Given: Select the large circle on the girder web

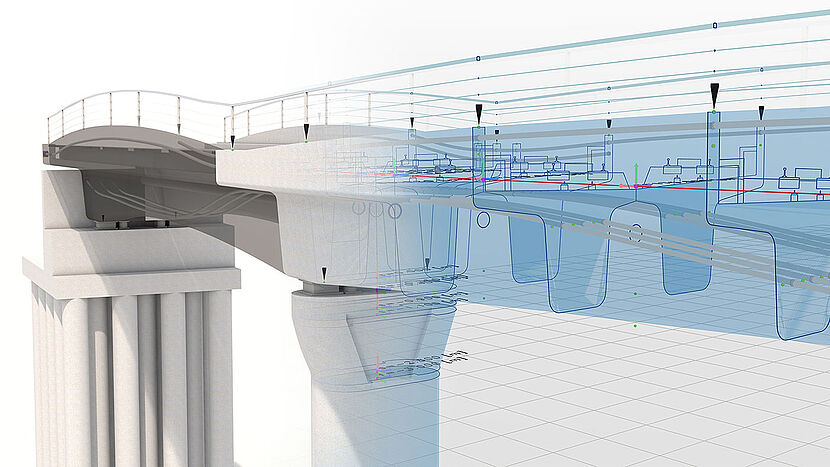Looking at the screenshot, I should click(395, 211).
